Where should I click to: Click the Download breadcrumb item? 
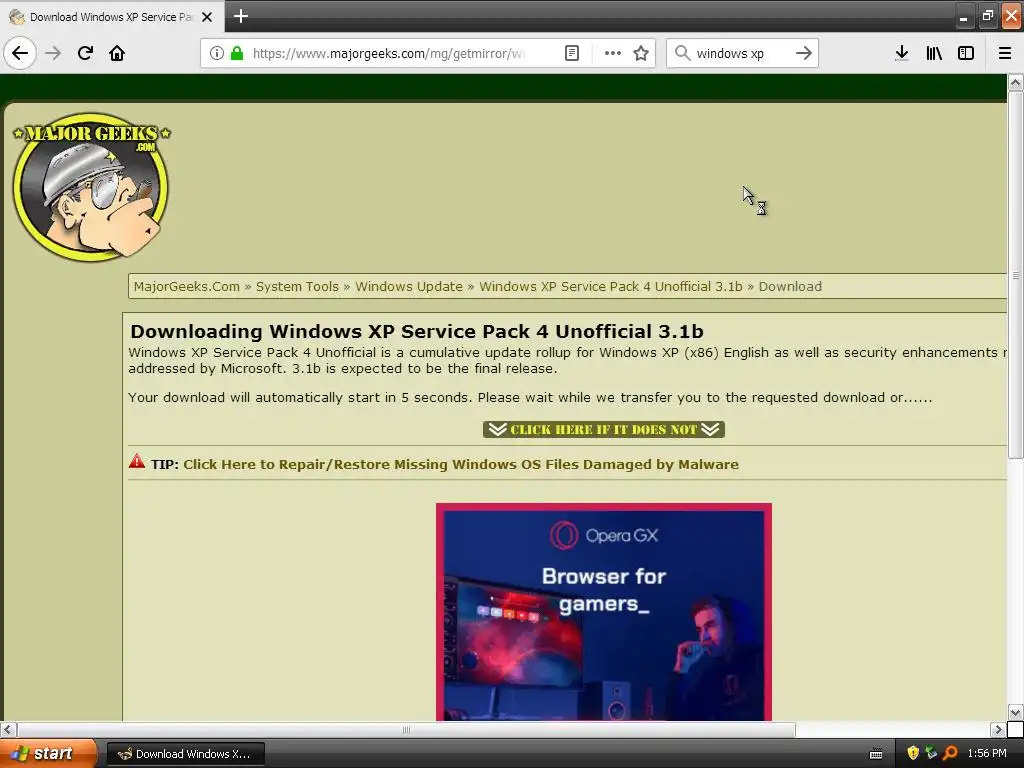pyautogui.click(x=790, y=287)
